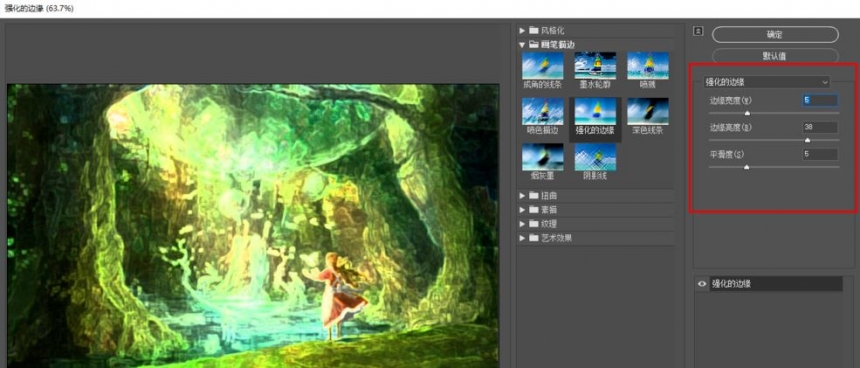Click the cave painting preview image

[x=253, y=226]
